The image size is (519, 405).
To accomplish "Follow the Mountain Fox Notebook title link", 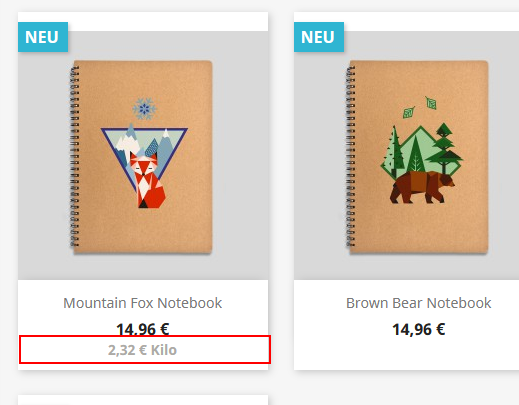I will pos(143,303).
